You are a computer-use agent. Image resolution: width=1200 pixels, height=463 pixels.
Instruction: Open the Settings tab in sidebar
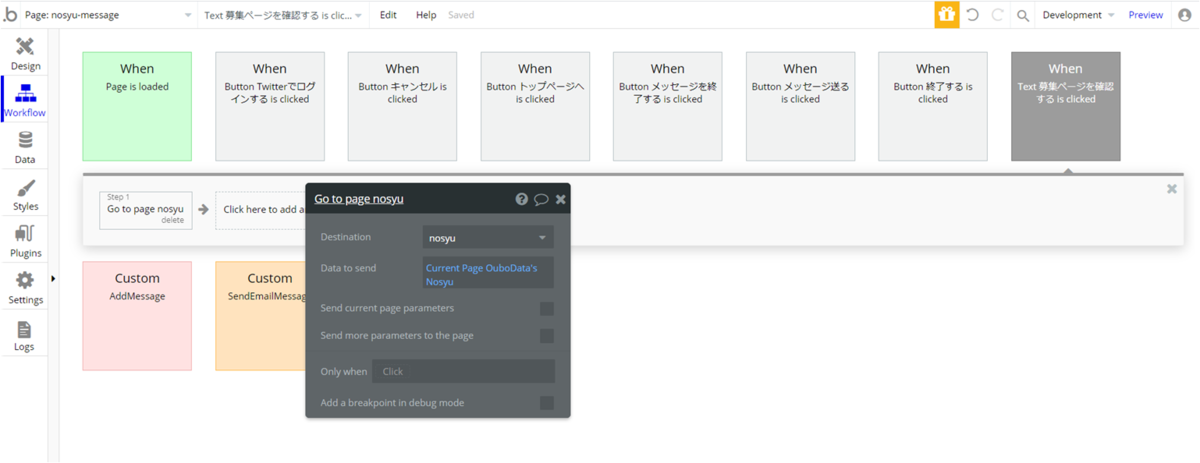coord(25,288)
